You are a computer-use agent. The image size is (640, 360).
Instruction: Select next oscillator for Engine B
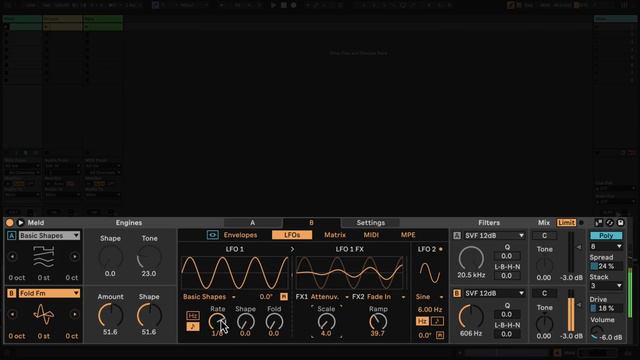click(74, 314)
